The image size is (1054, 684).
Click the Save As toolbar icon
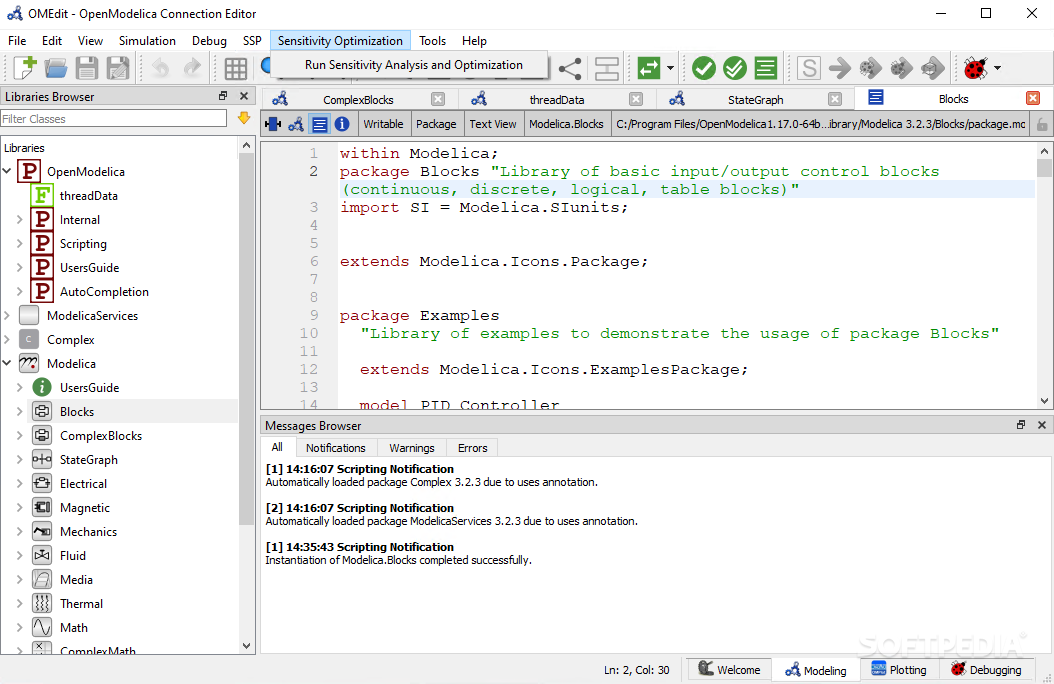pos(118,68)
